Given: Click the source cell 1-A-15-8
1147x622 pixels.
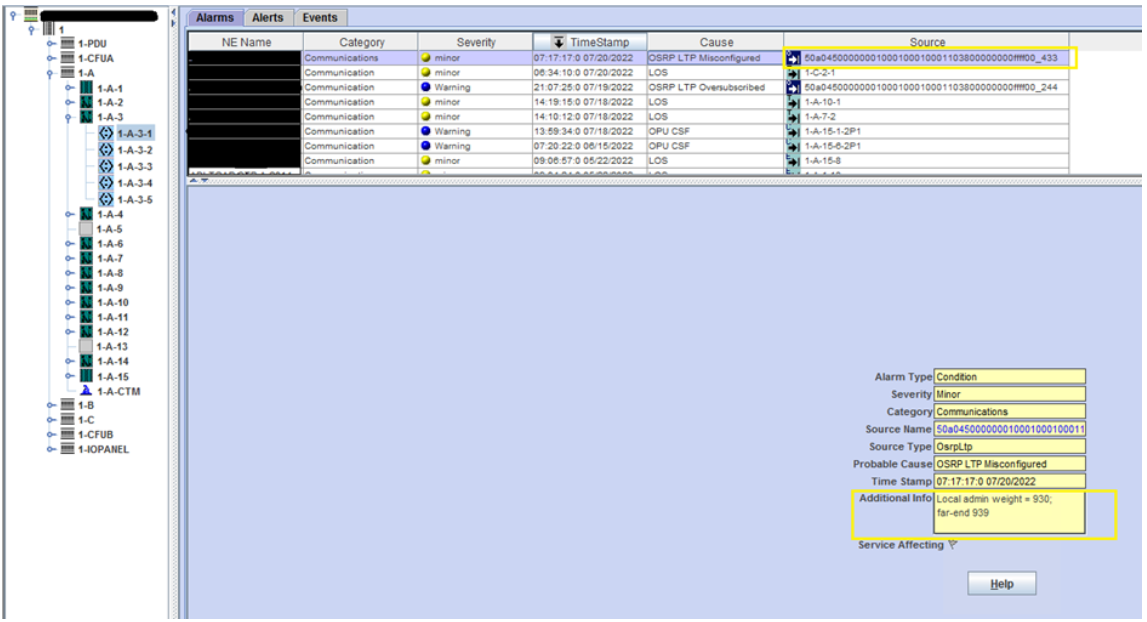Looking at the screenshot, I should [x=927, y=160].
